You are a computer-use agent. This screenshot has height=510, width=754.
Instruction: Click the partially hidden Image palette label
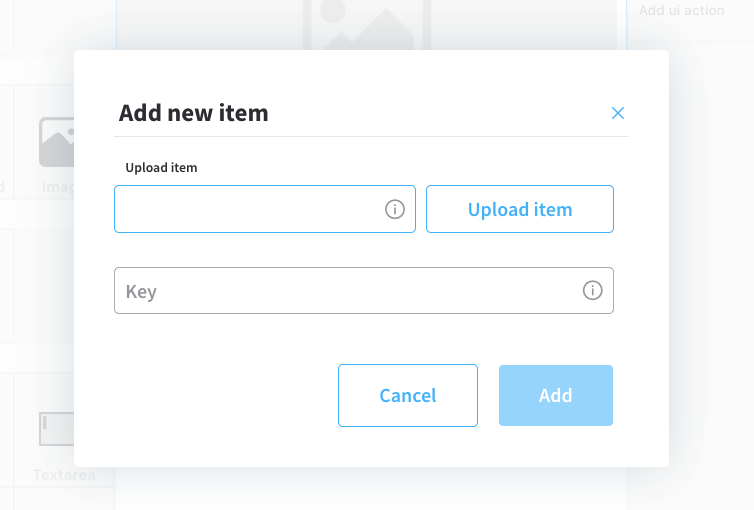click(58, 187)
